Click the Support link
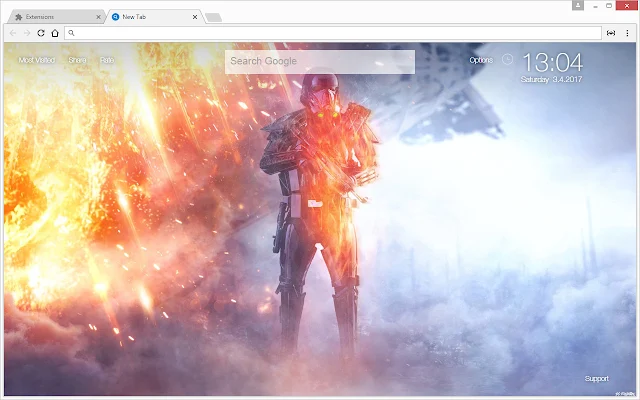Image resolution: width=640 pixels, height=400 pixels. (596, 378)
